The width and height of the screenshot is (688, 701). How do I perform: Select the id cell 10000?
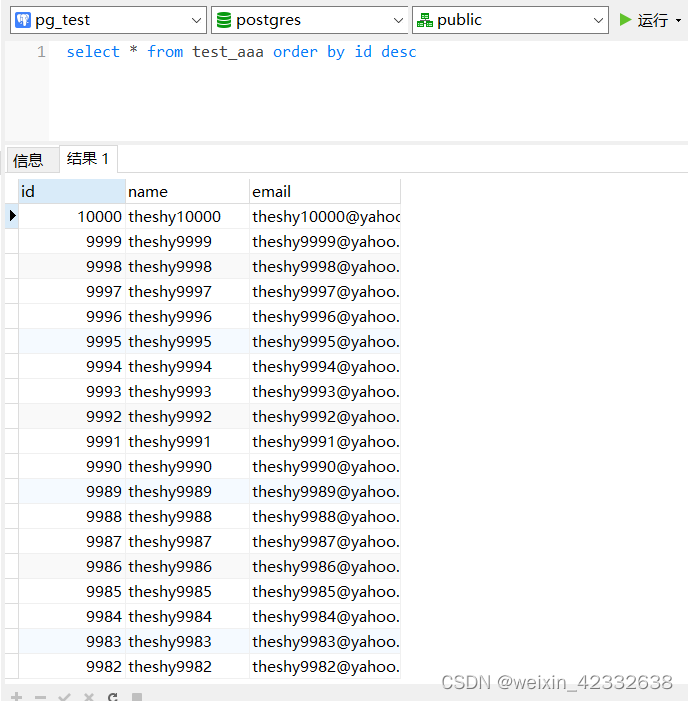pyautogui.click(x=72, y=216)
